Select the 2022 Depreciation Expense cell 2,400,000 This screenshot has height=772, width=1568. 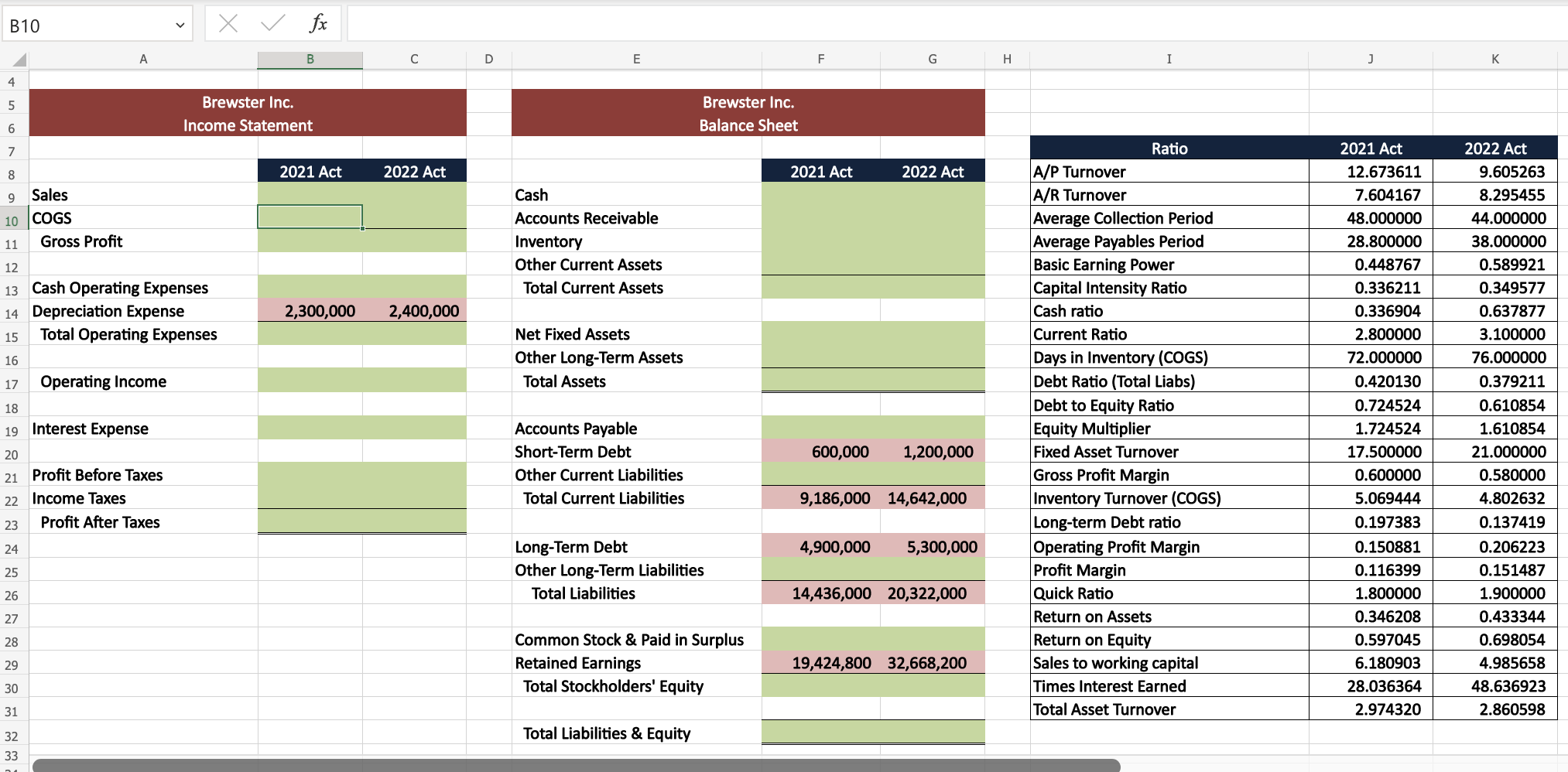pos(414,311)
